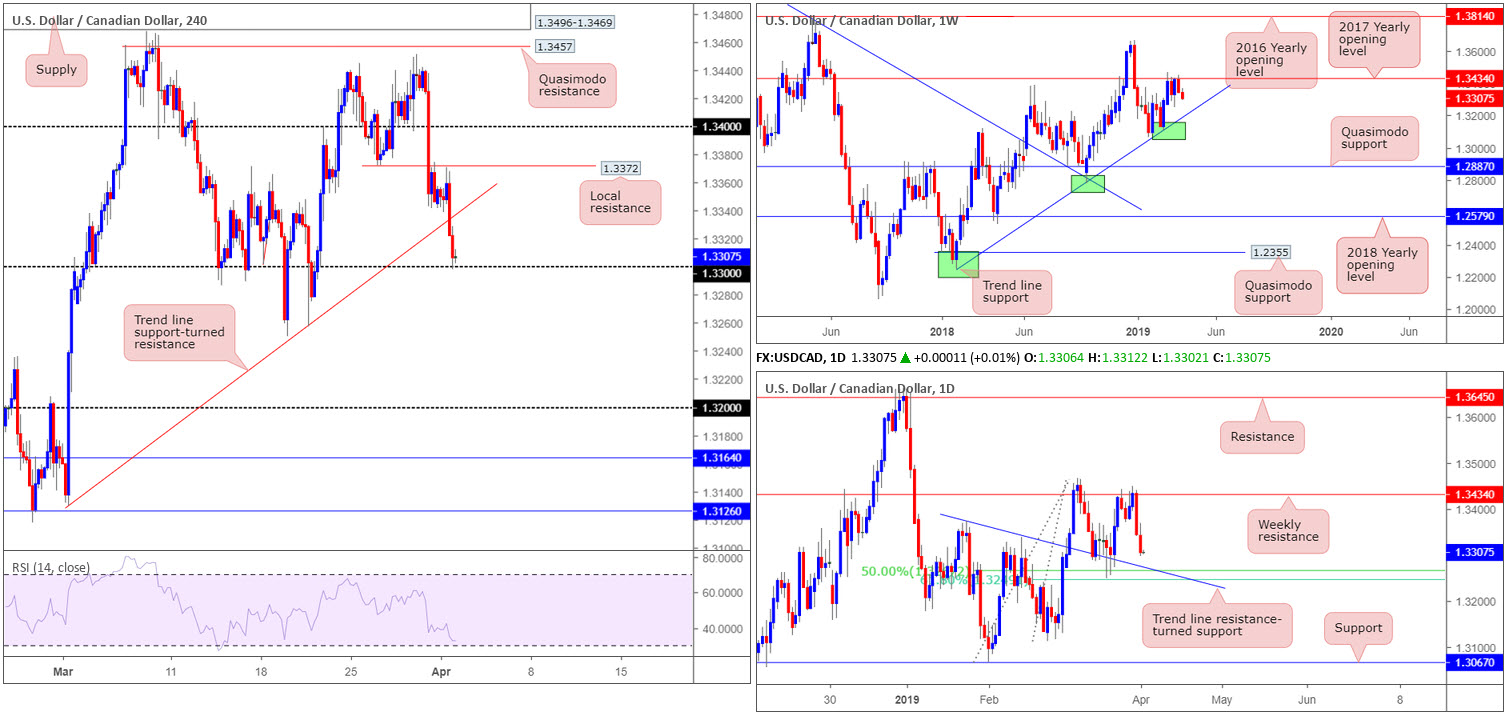Image resolution: width=1509 pixels, height=714 pixels.
Task: Select the 1.38140 price label on the weekly chart
Action: (x=1476, y=17)
